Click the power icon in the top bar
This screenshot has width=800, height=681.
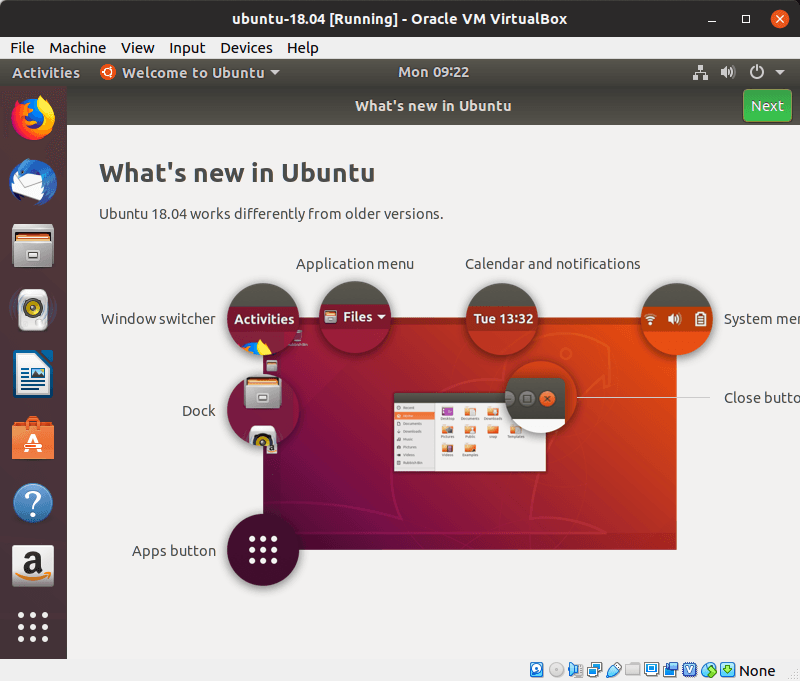pyautogui.click(x=757, y=72)
